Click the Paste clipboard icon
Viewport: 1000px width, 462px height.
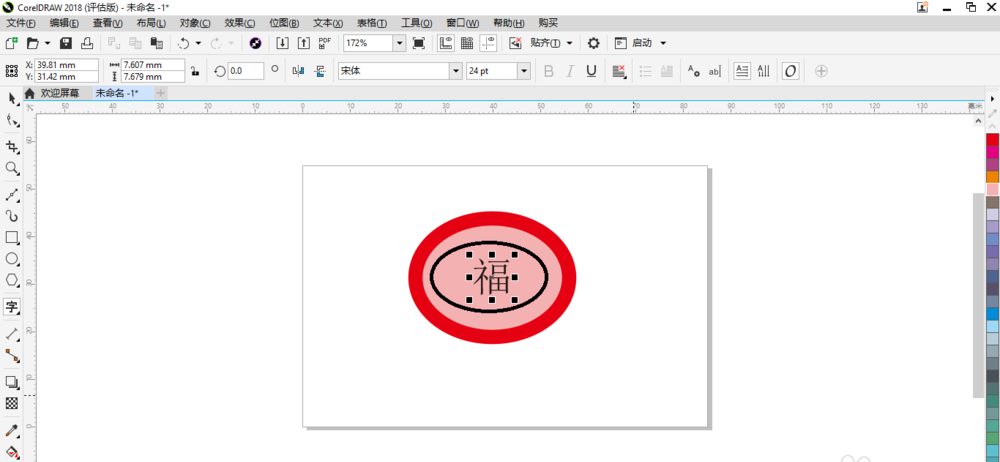point(156,43)
